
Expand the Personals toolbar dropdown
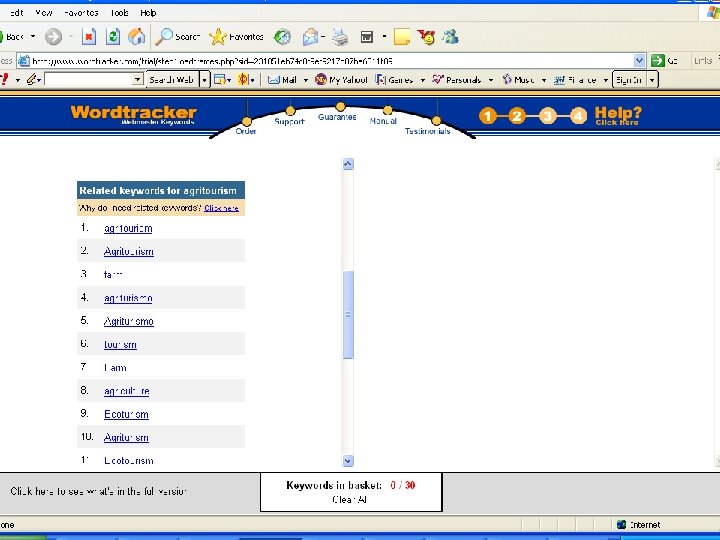pyautogui.click(x=491, y=80)
